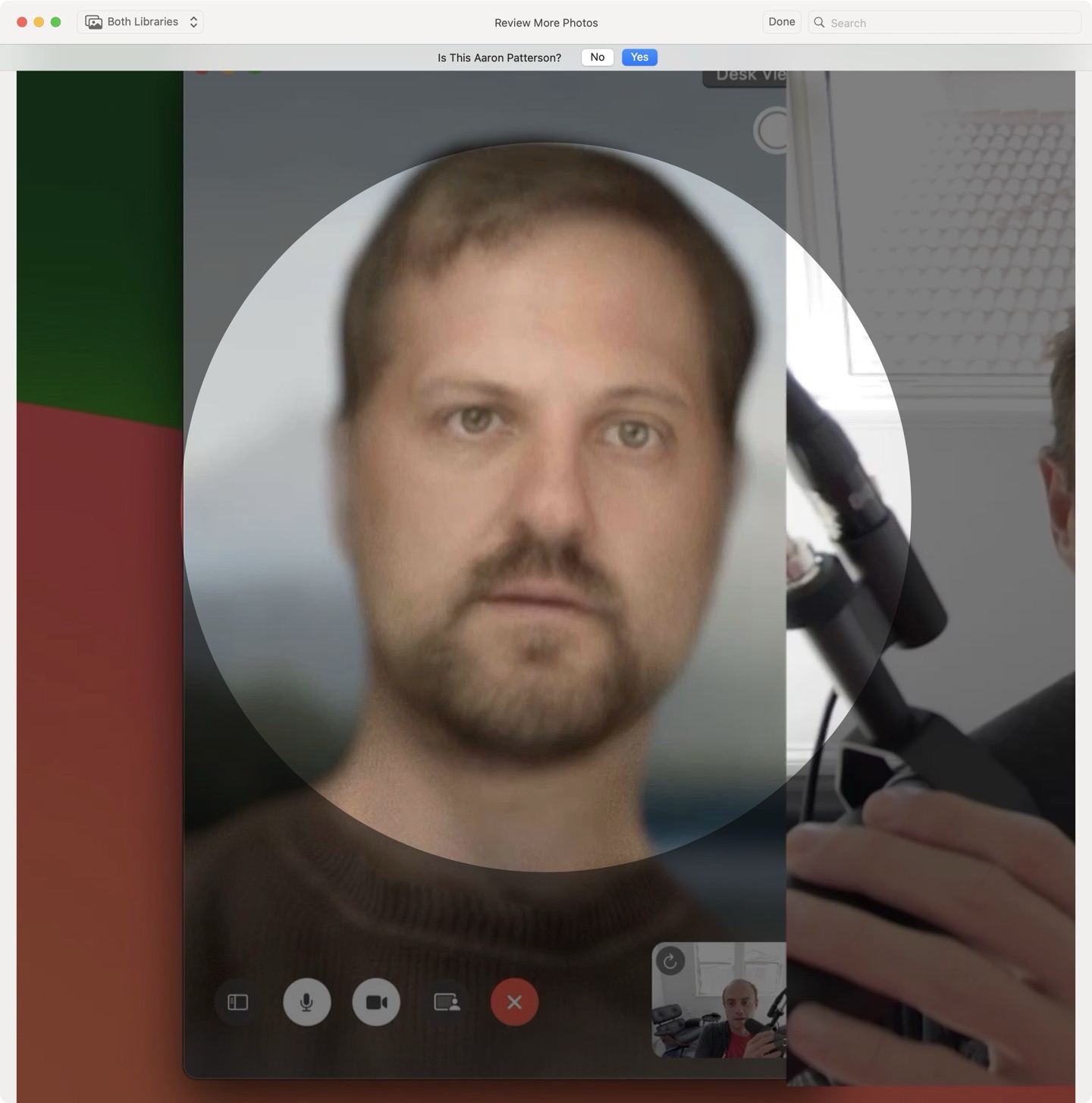
Task: Click the round button below Desk View
Action: (x=772, y=131)
